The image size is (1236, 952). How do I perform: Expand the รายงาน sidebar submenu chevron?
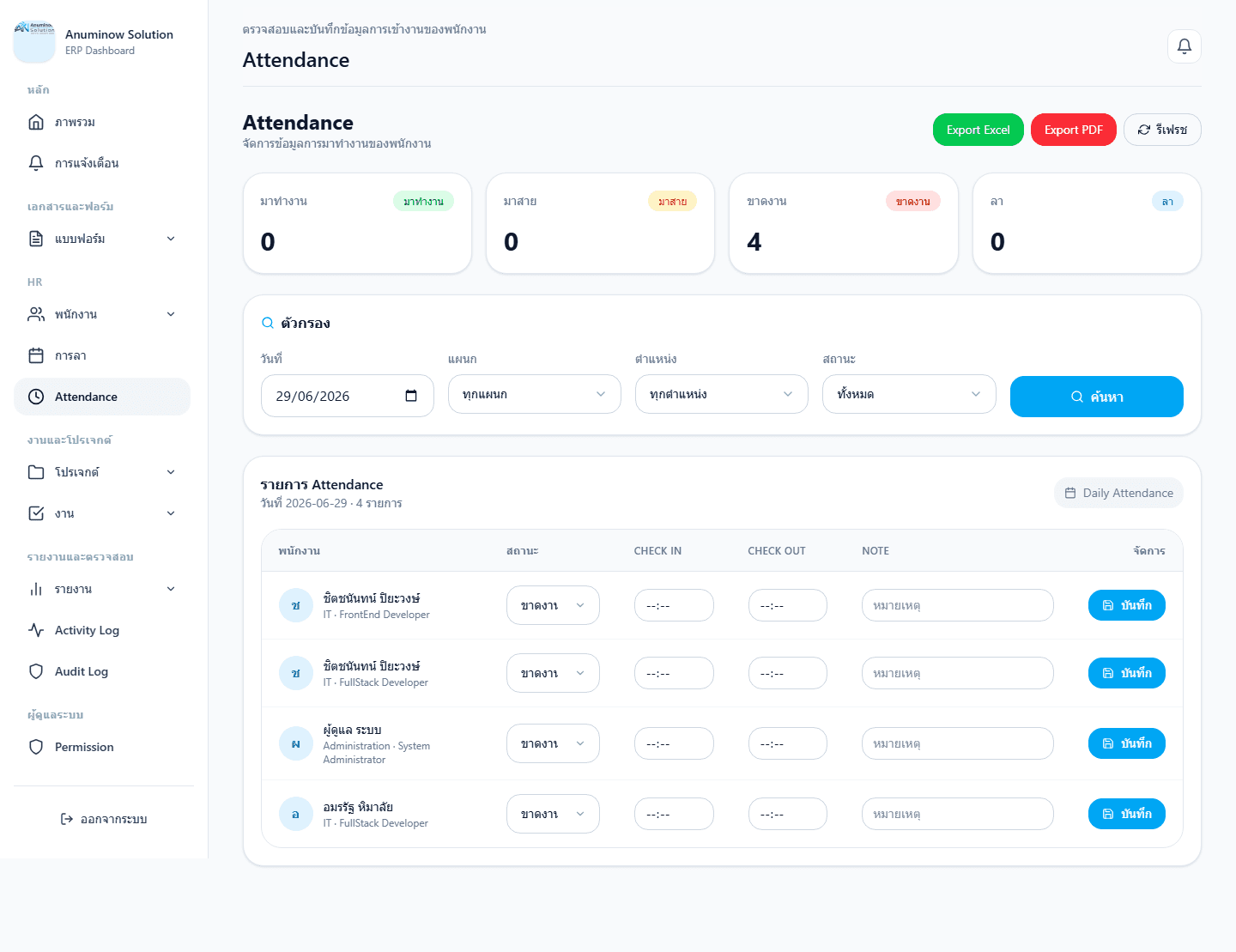pos(171,589)
